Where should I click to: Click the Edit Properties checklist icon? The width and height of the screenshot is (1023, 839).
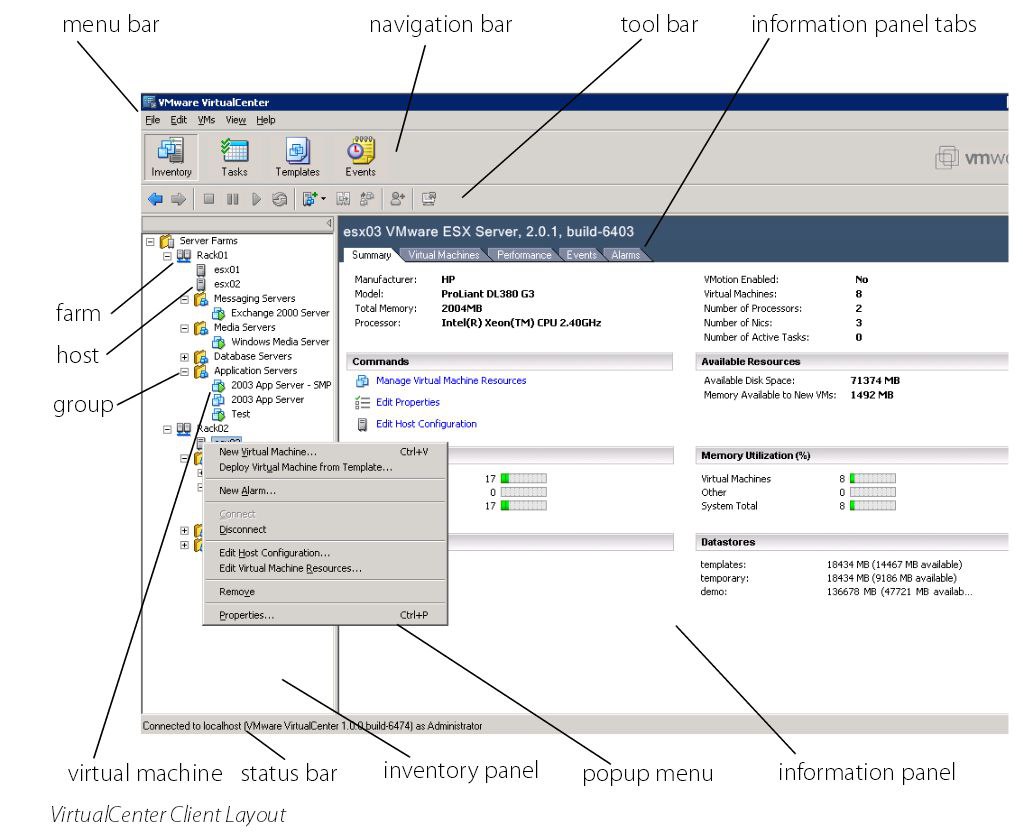(x=362, y=403)
